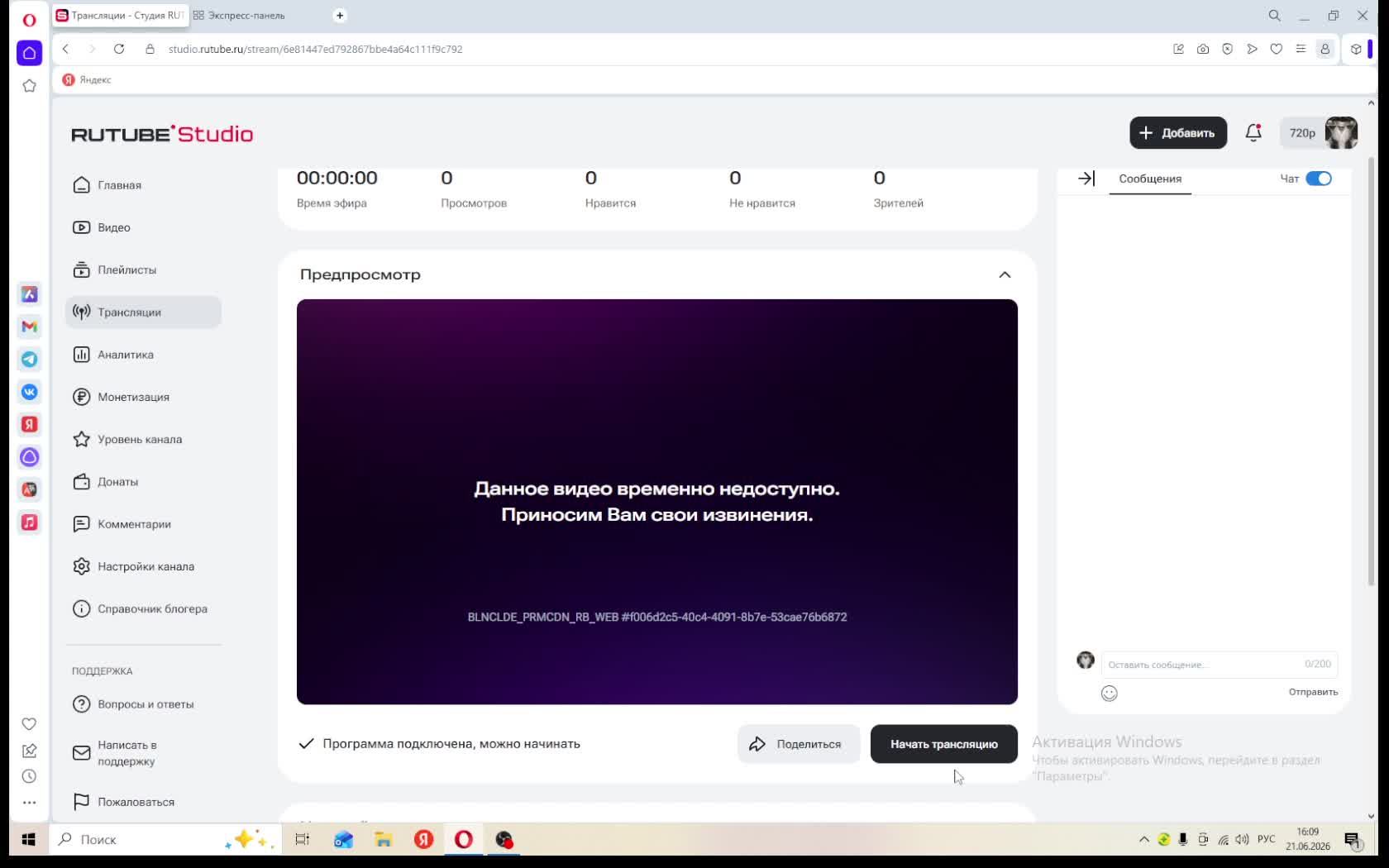Click the snapshot camera icon in toolbar
This screenshot has width=1389, height=868.
point(1203,49)
